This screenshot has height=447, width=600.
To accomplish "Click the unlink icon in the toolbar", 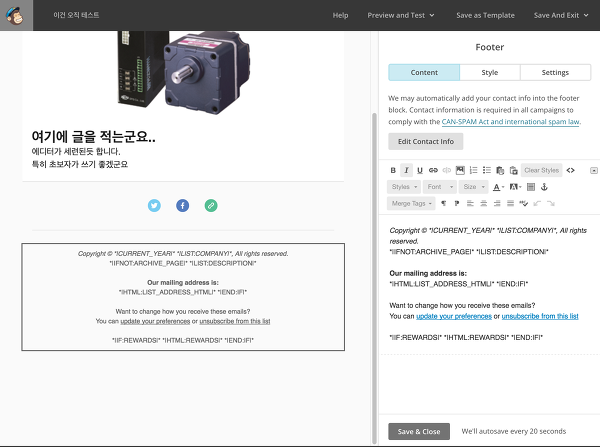I will [447, 170].
